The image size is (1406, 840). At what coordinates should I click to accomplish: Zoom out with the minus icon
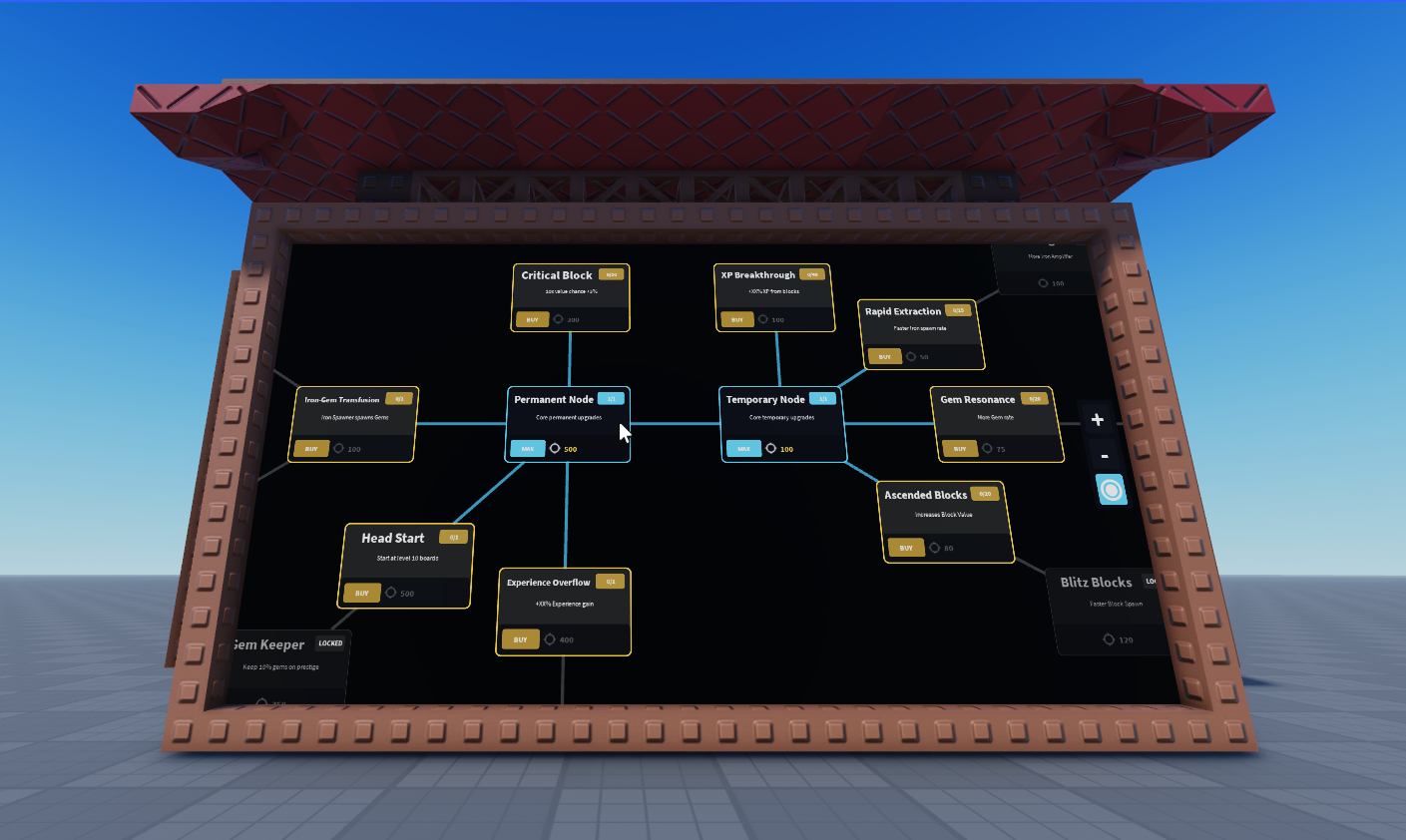(1104, 456)
